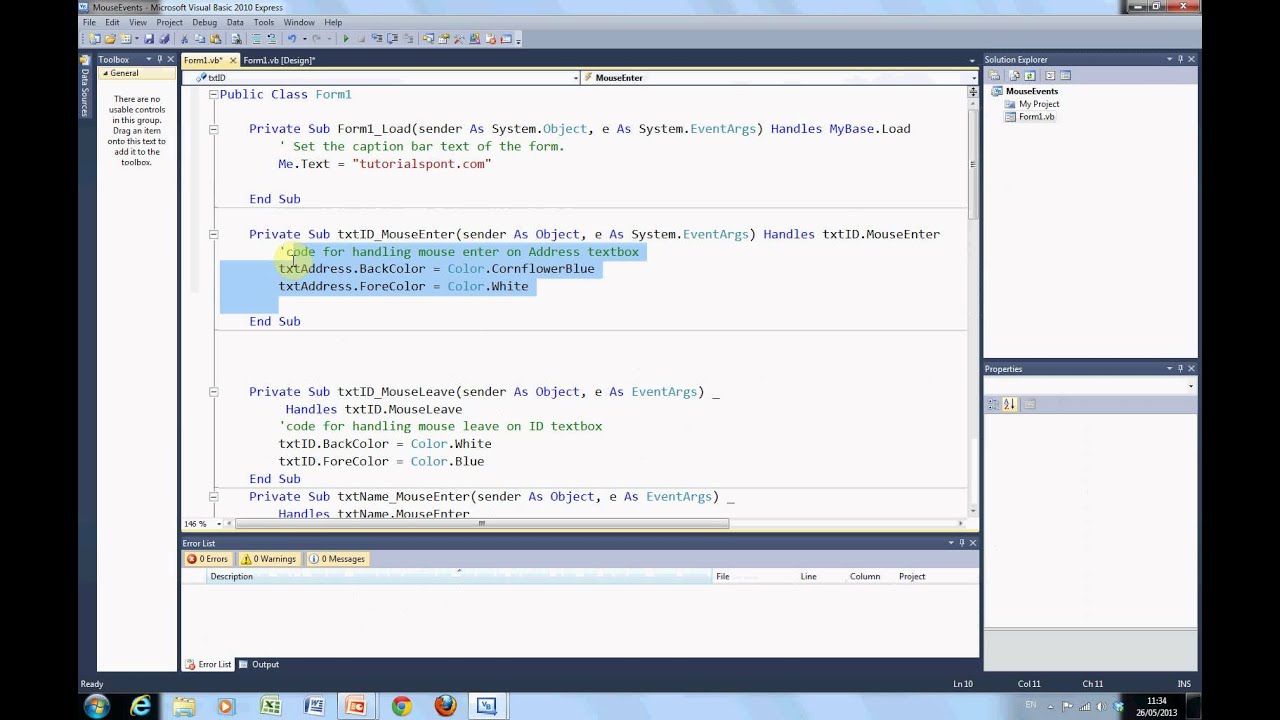
Task: Switch to Form1.vb [Design] tab
Action: tap(279, 60)
